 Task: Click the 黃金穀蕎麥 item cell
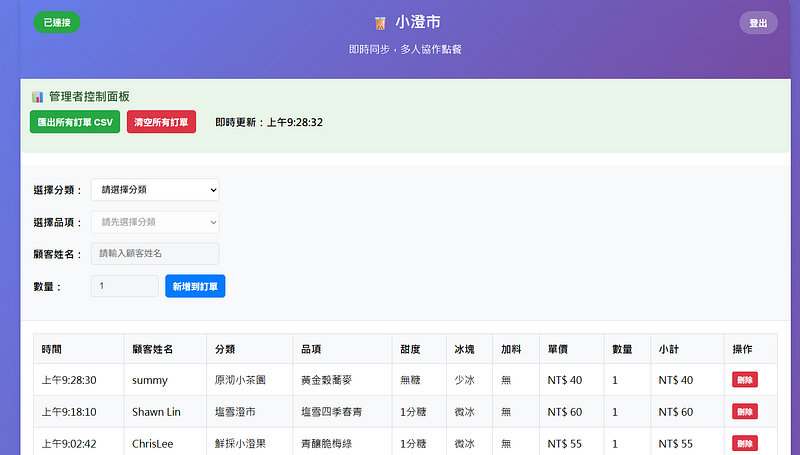pos(342,380)
